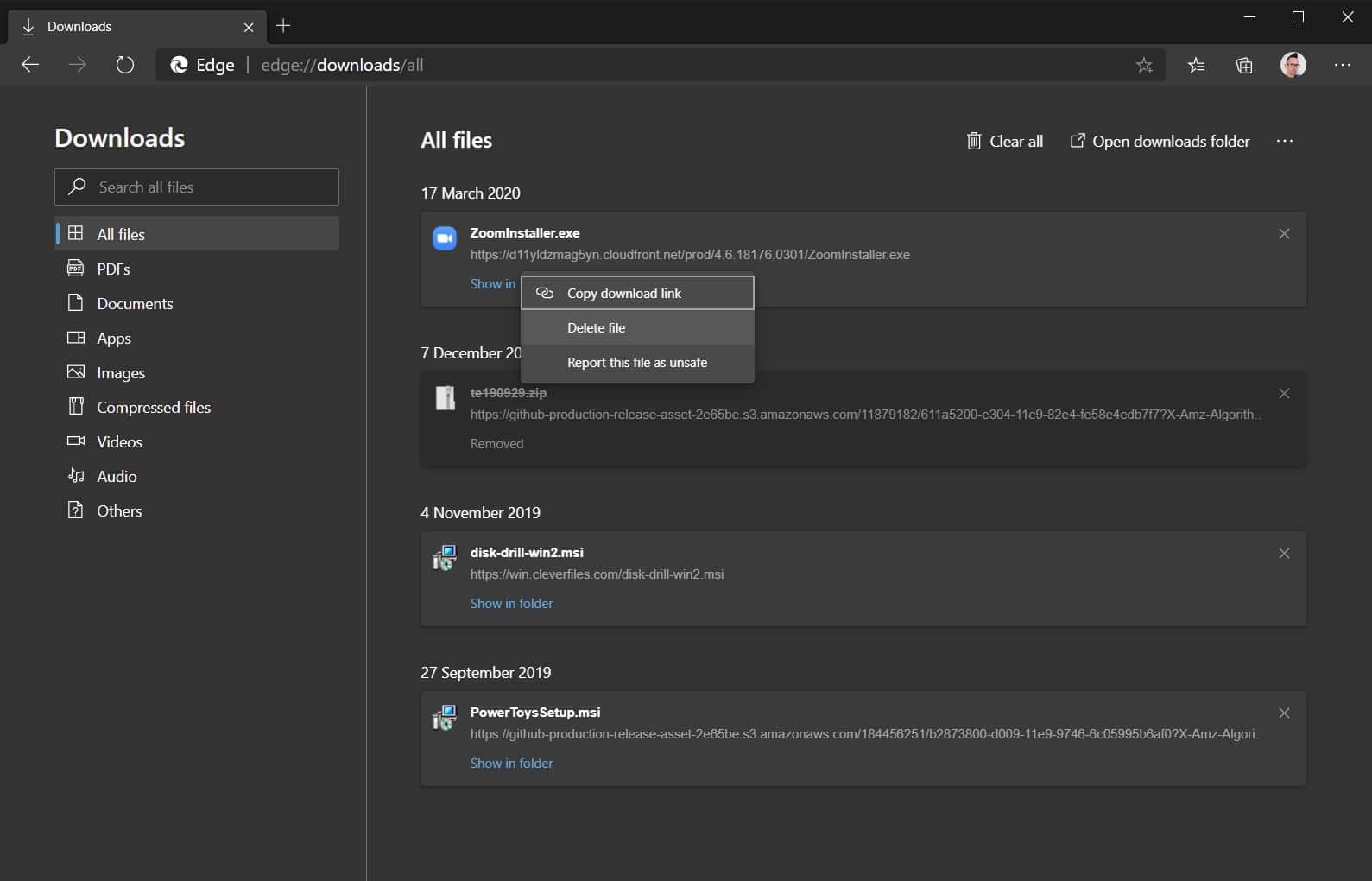Click the user profile avatar
This screenshot has height=881, width=1372.
click(1293, 65)
